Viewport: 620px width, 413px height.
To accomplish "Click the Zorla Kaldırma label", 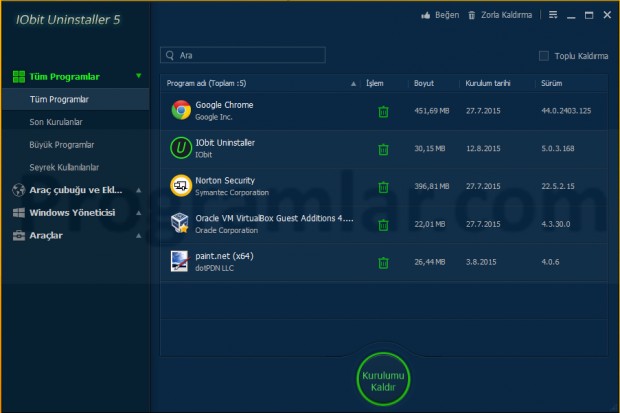I will [507, 15].
